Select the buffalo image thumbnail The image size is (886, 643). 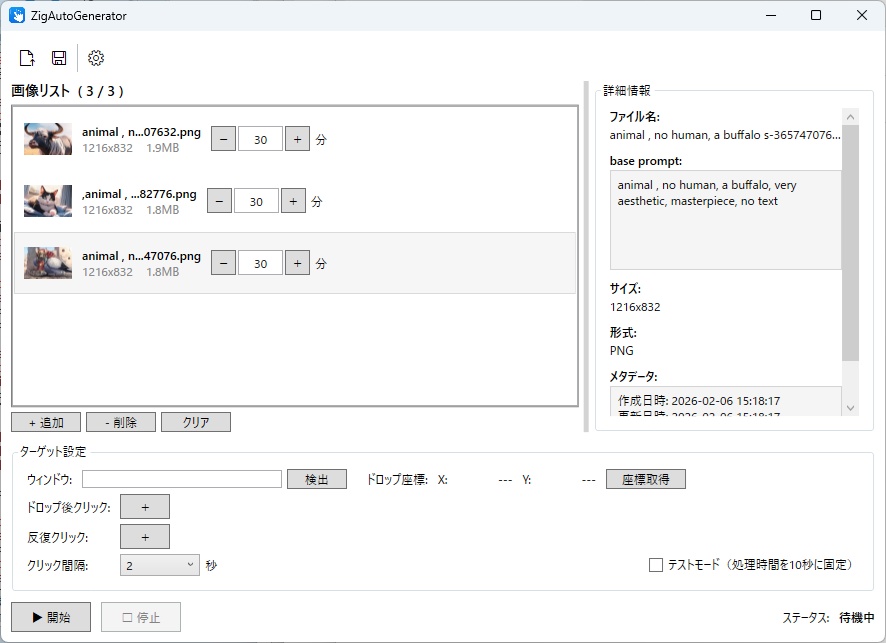click(x=47, y=138)
